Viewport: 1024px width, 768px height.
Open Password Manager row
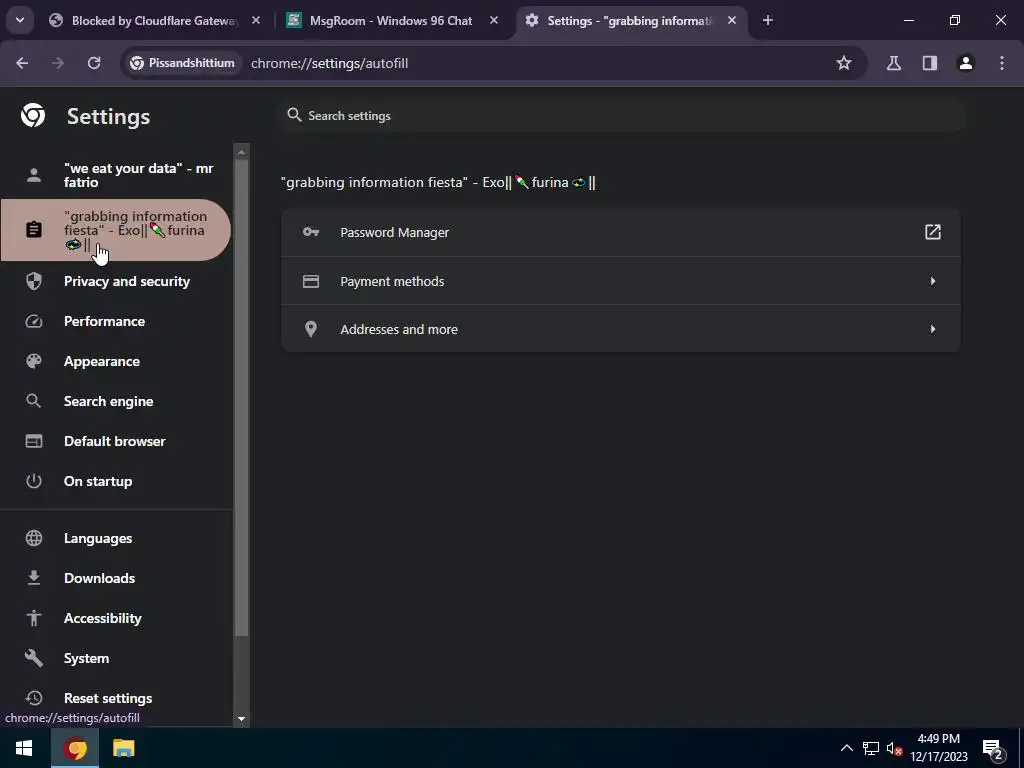(620, 232)
